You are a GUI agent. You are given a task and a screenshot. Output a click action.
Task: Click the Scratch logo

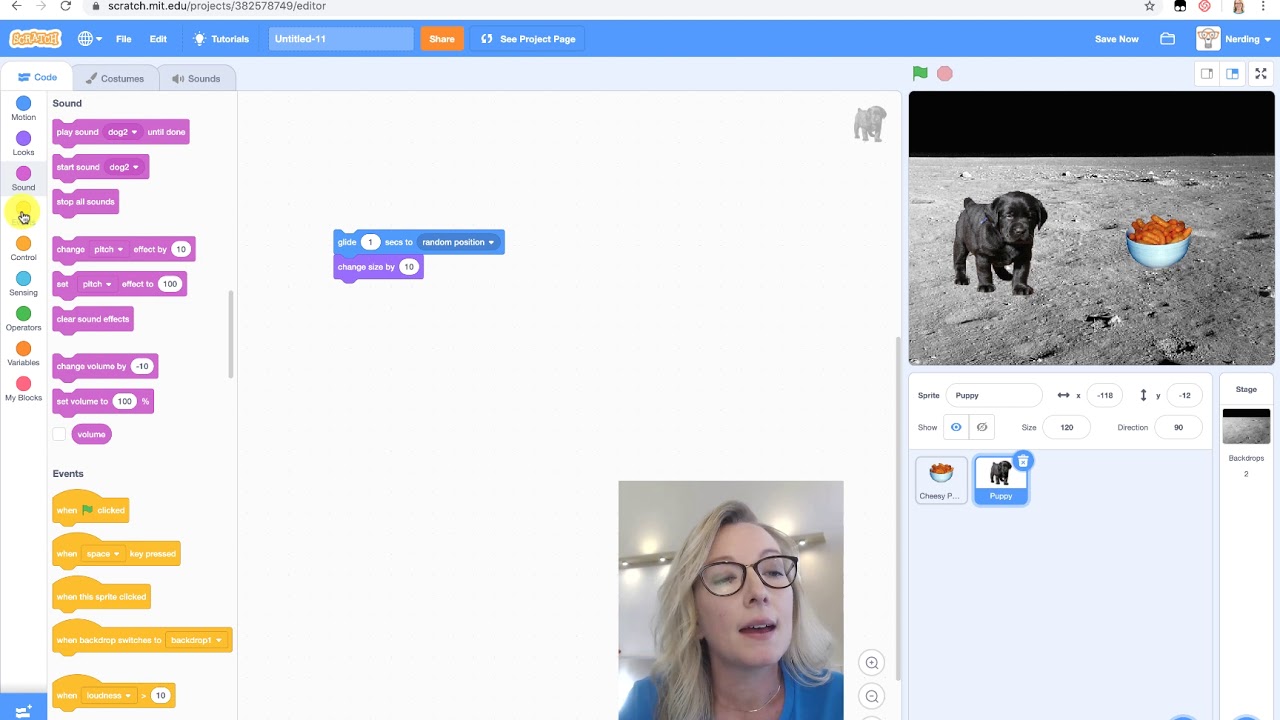pos(35,39)
